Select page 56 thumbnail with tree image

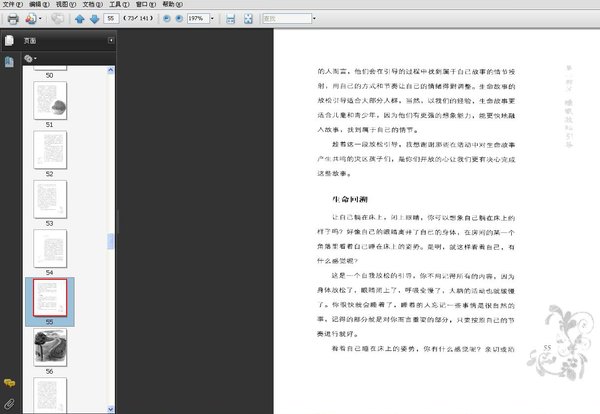50,347
